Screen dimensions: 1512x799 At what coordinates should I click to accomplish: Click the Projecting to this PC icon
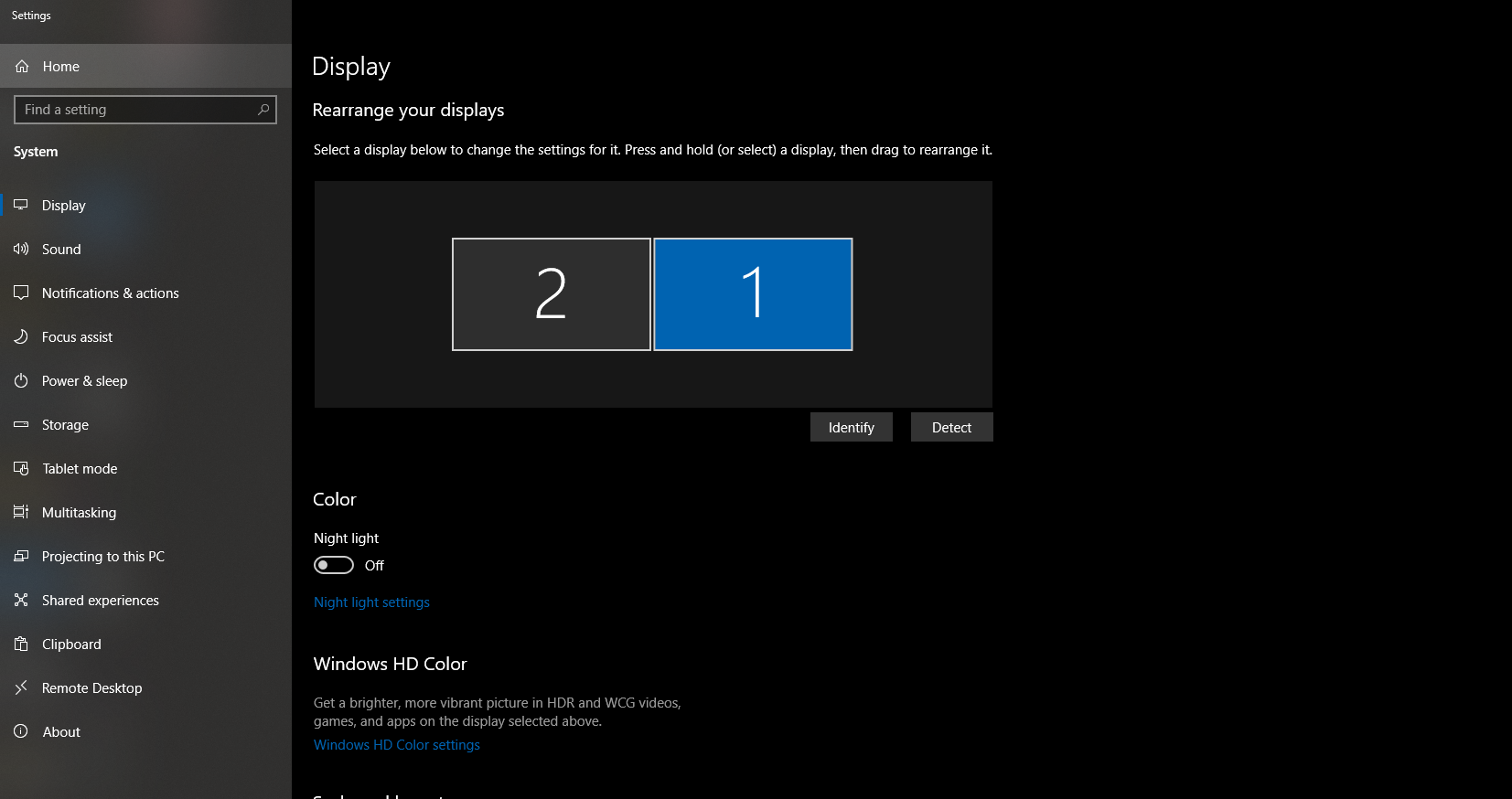coord(21,557)
